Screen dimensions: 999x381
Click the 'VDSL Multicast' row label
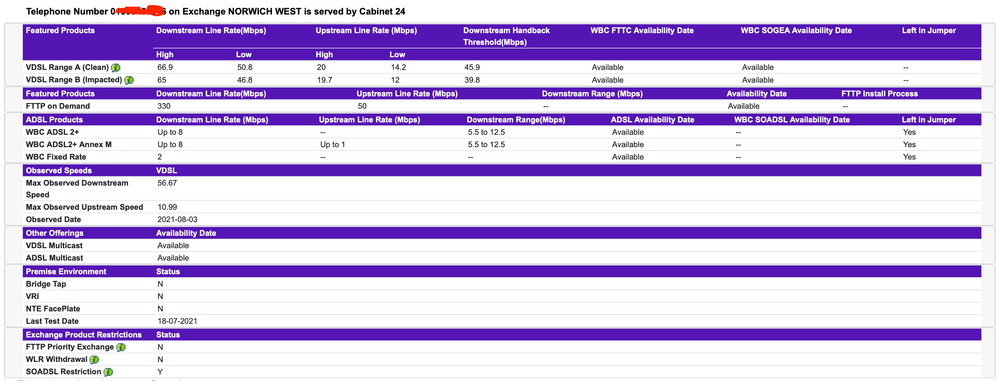click(54, 246)
